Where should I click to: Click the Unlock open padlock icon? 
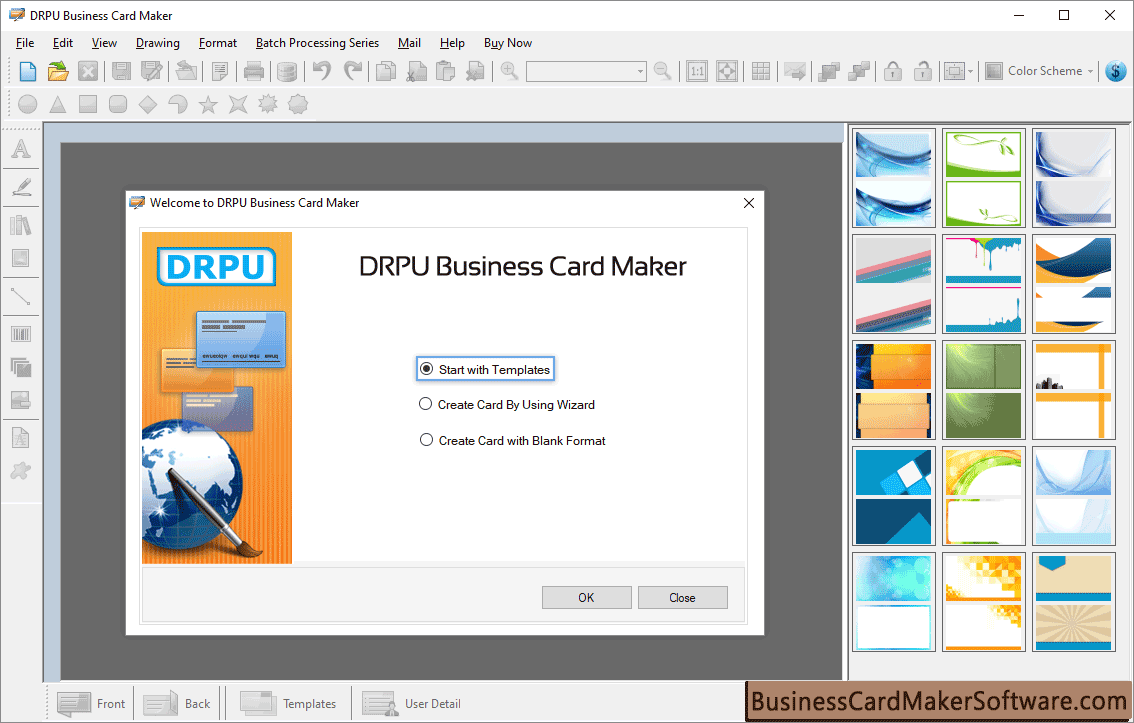point(923,71)
